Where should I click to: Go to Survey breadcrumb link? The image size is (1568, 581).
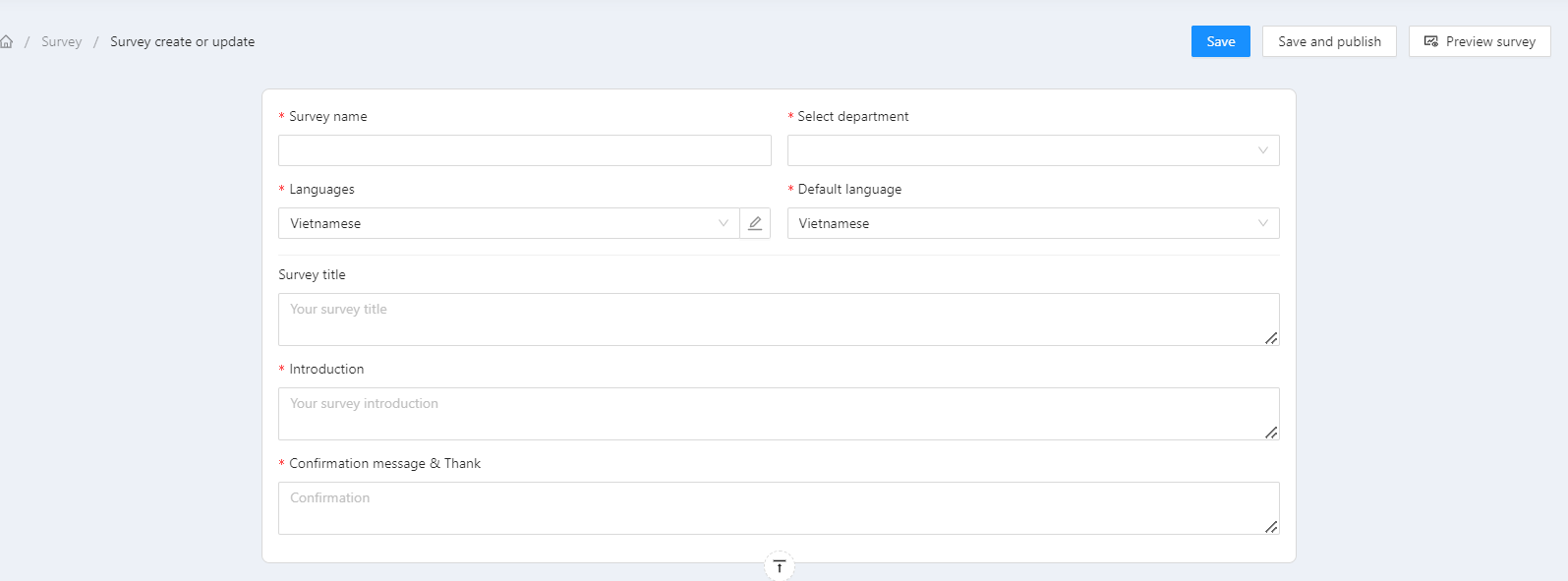click(x=61, y=41)
